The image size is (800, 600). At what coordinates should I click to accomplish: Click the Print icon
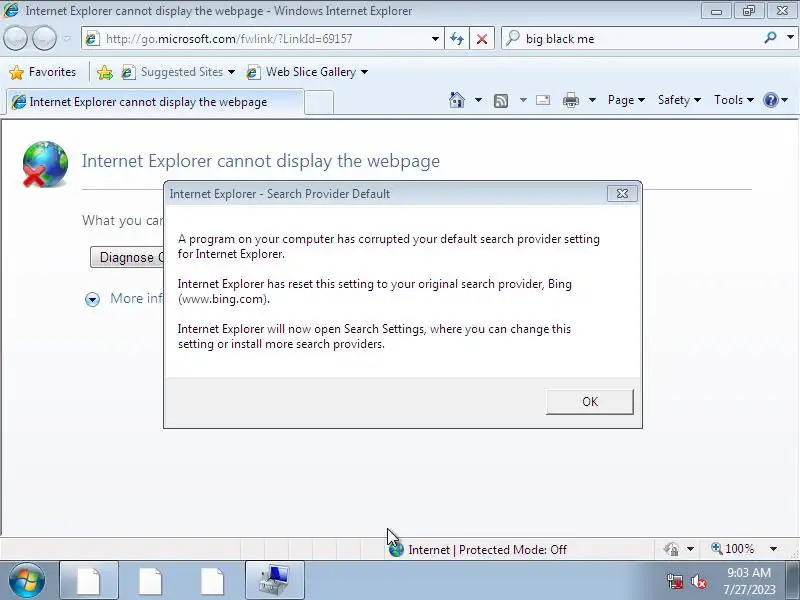pos(570,101)
